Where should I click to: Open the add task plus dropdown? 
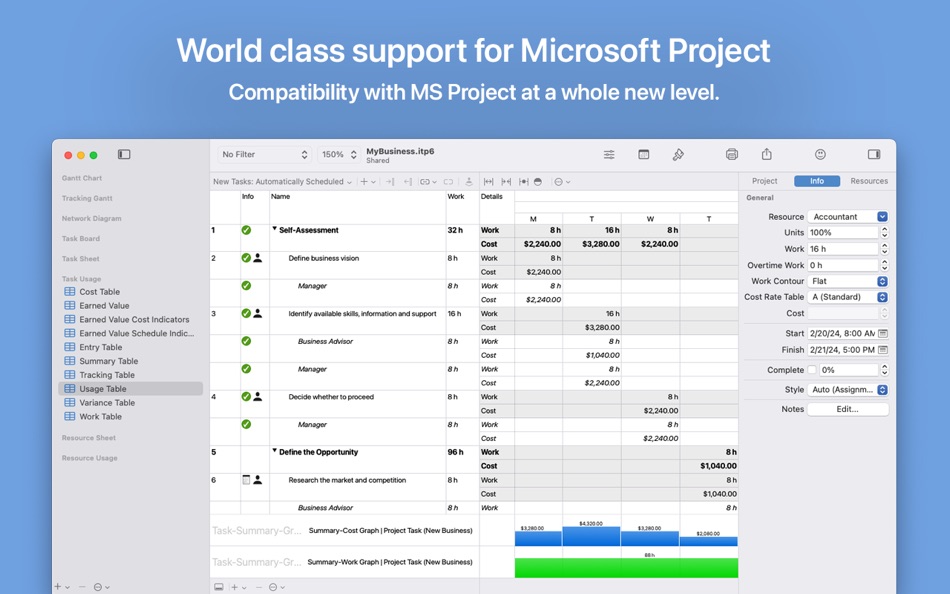pyautogui.click(x=368, y=182)
